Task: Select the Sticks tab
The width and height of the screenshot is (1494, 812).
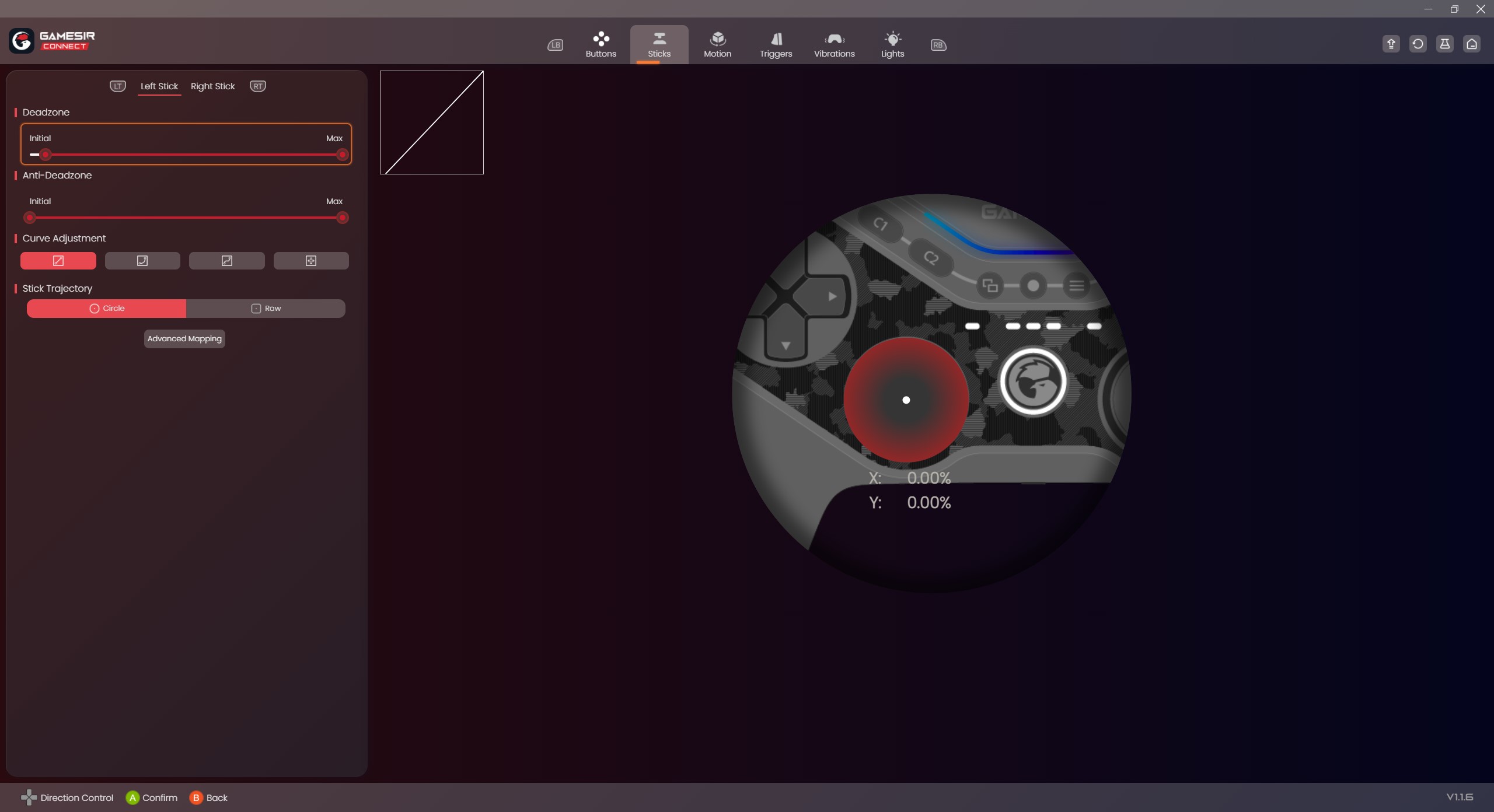Action: pos(659,45)
